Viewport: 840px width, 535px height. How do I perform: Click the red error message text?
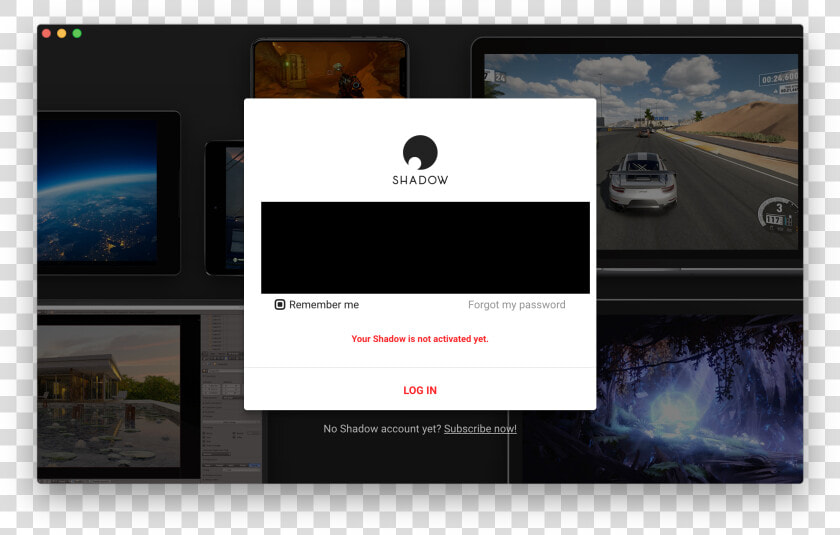[x=420, y=339]
